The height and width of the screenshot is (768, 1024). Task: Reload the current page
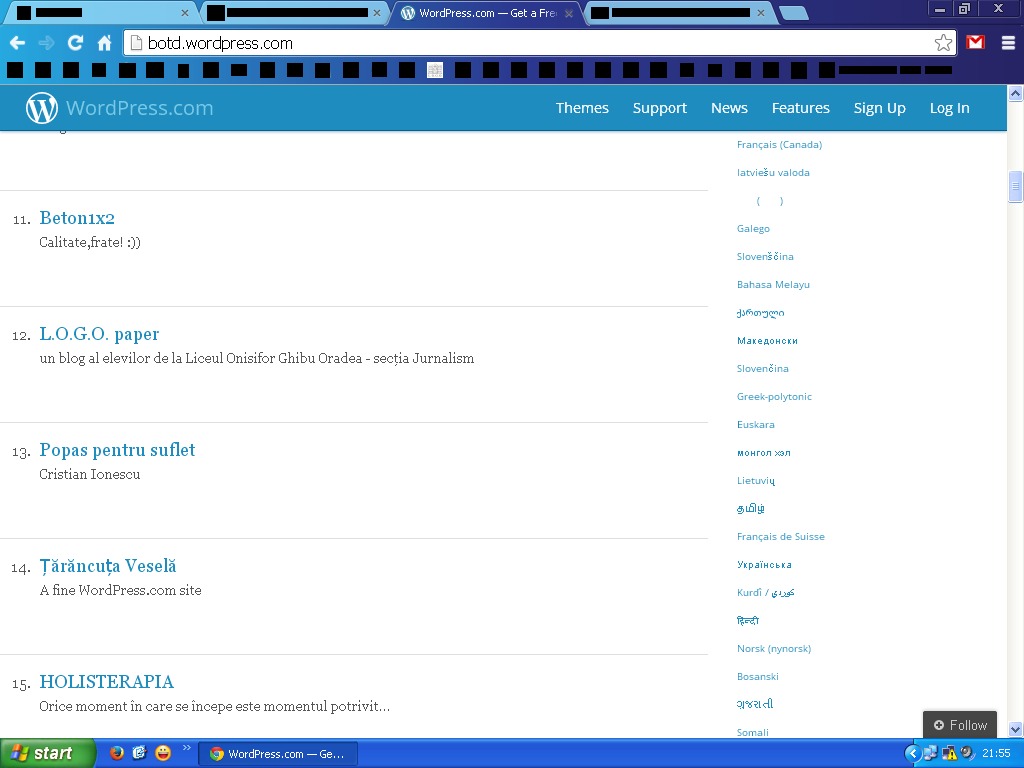click(x=75, y=43)
